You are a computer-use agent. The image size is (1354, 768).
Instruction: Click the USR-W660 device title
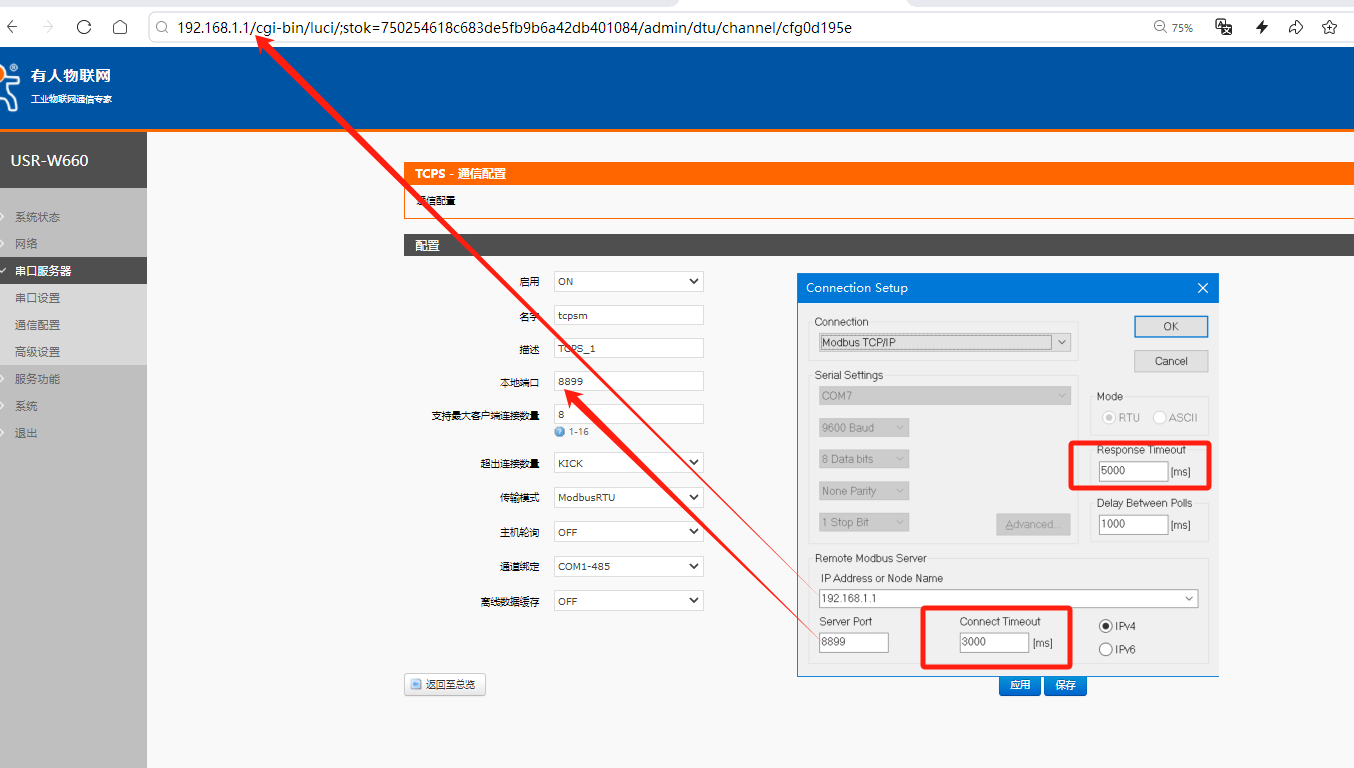pyautogui.click(x=50, y=160)
